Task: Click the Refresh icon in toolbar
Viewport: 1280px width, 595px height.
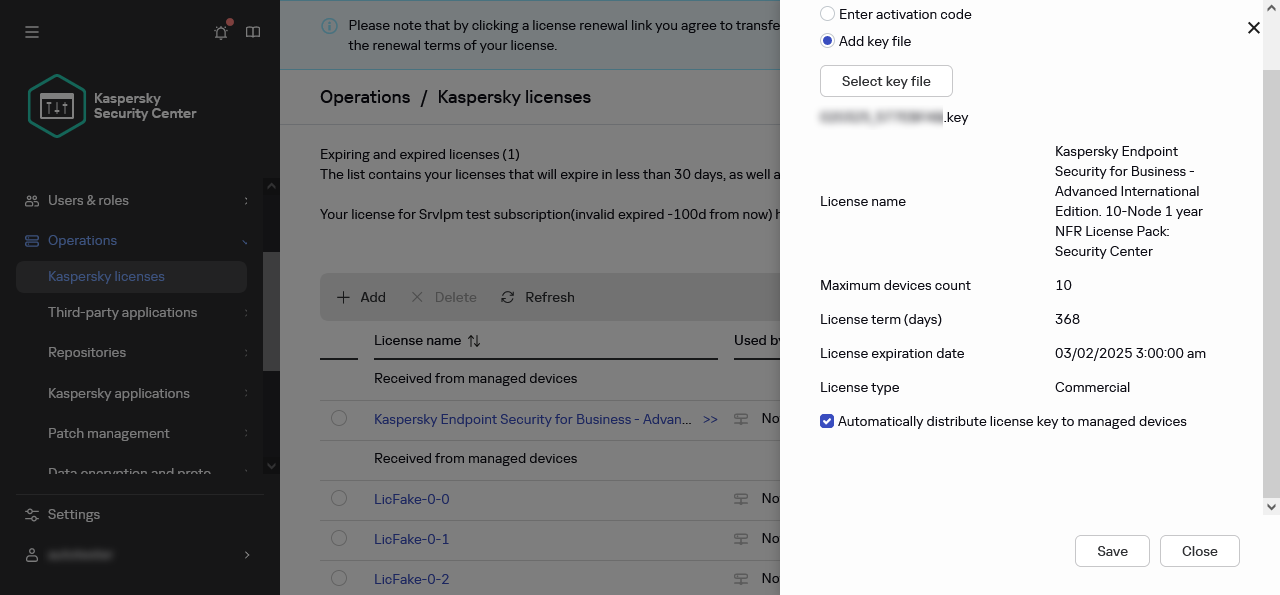Action: tap(508, 297)
